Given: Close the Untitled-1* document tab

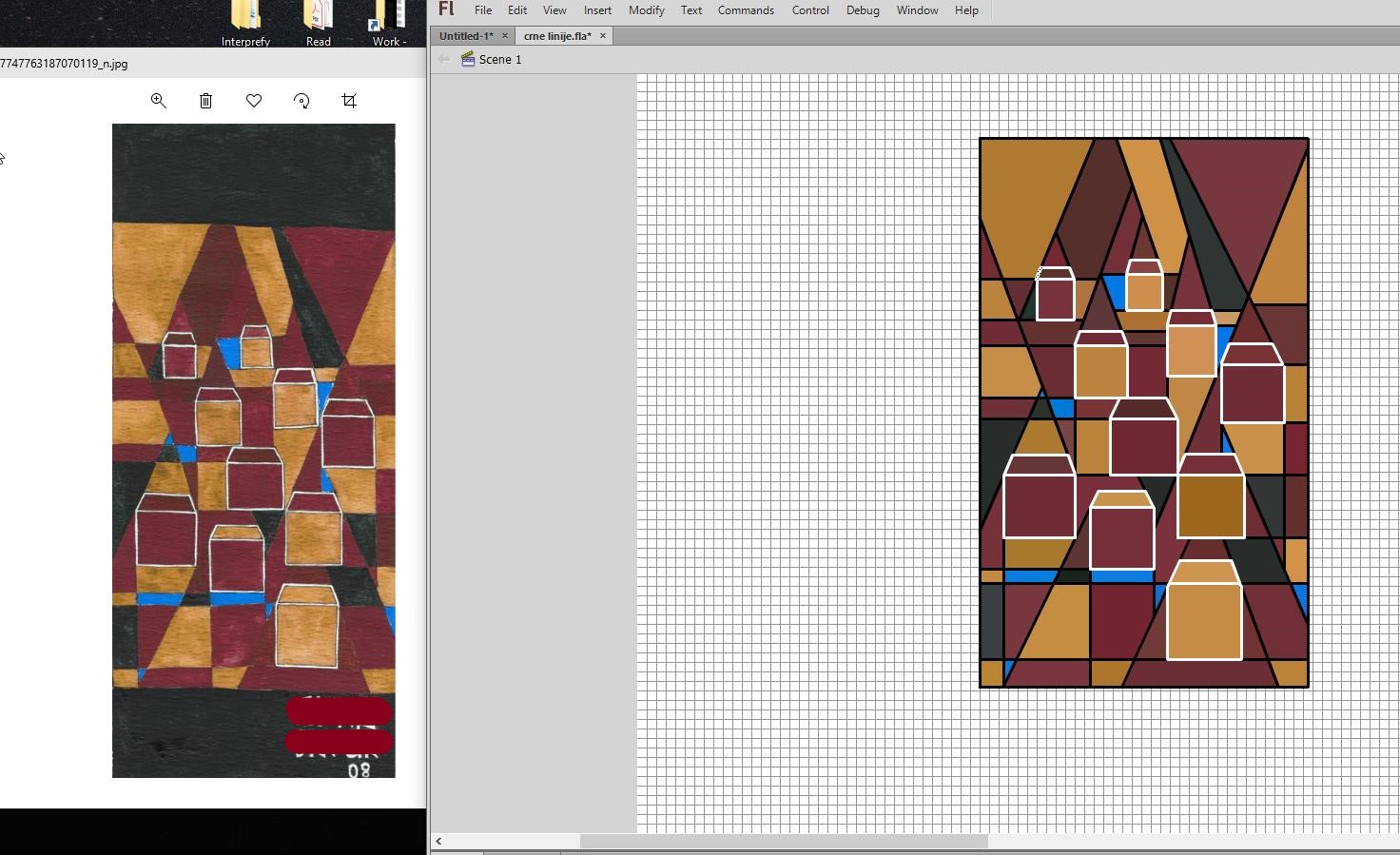Looking at the screenshot, I should pos(505,36).
